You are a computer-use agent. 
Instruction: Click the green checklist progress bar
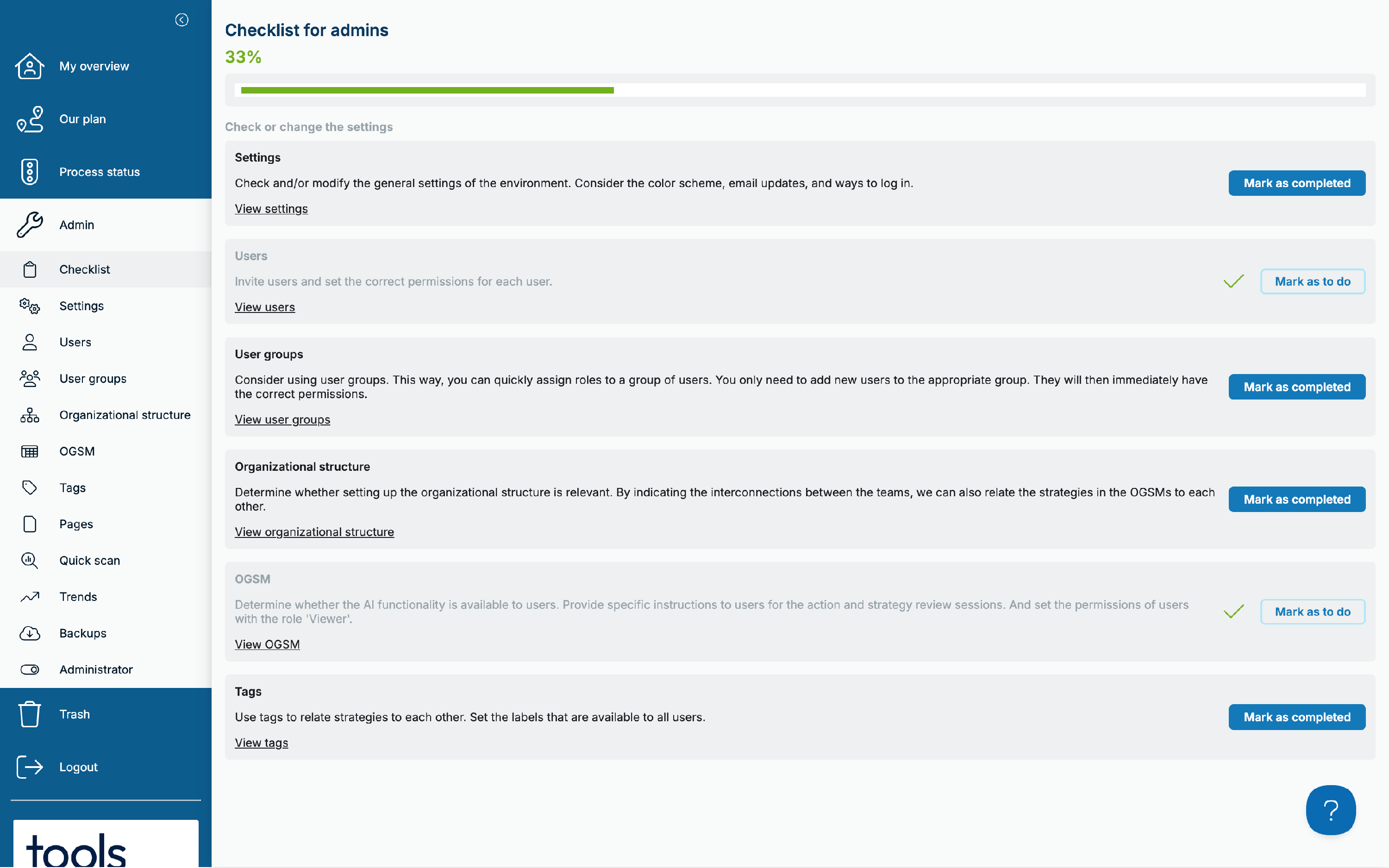click(427, 90)
